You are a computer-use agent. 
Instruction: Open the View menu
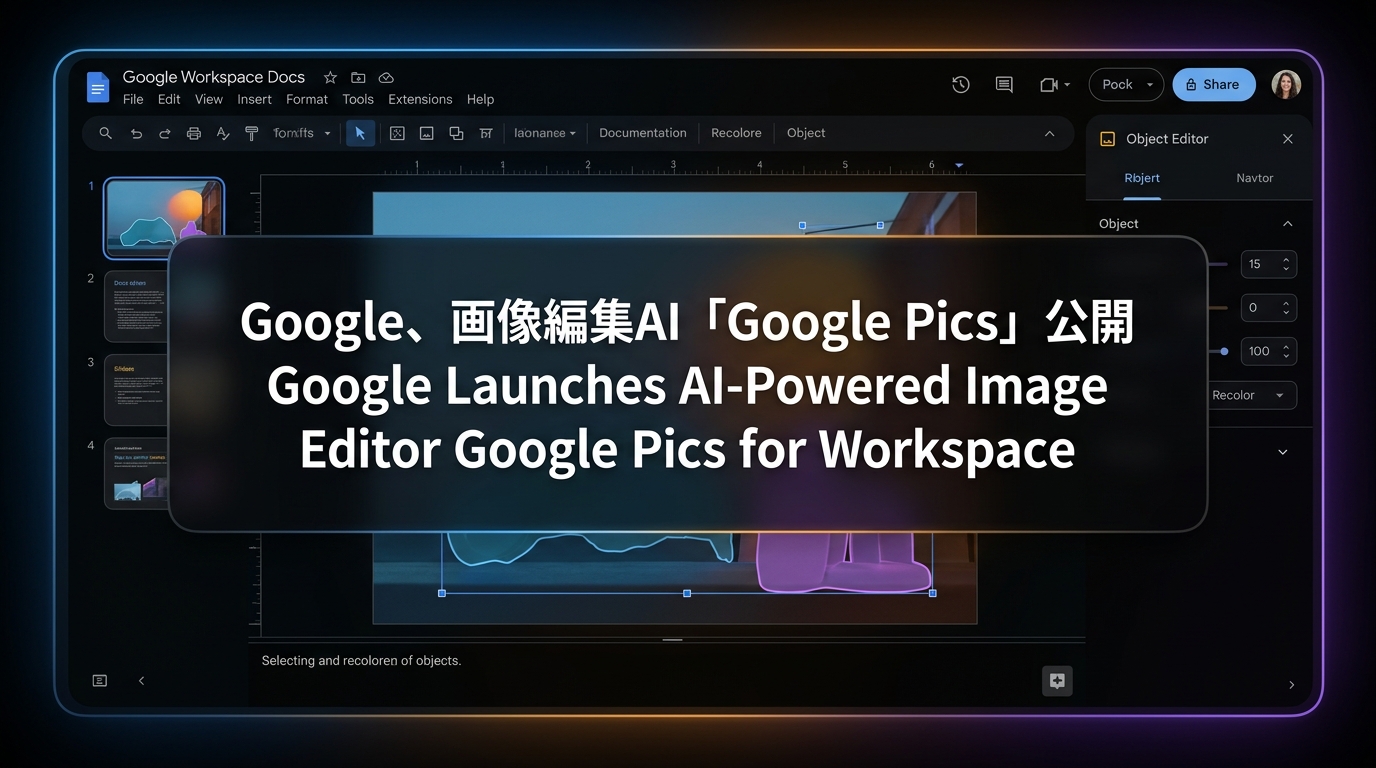(209, 99)
